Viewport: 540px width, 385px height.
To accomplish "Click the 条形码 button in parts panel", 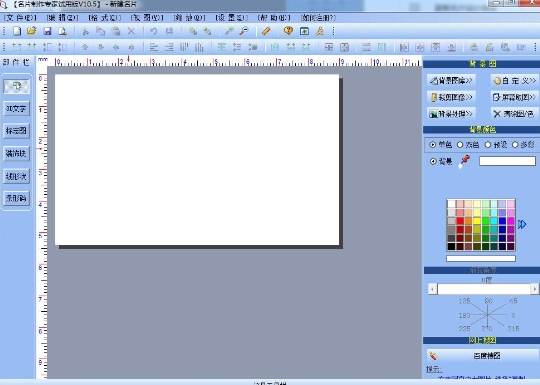I will pos(16,198).
